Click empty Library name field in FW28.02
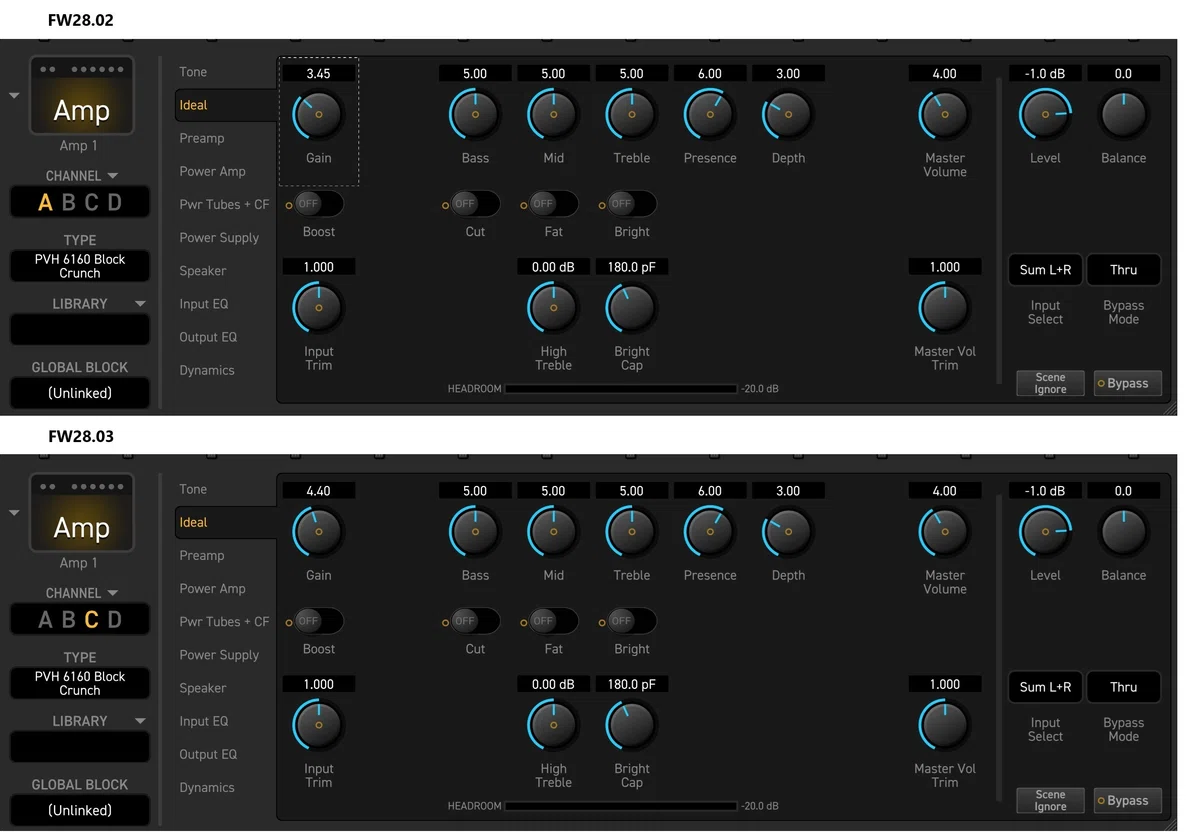 (80, 329)
